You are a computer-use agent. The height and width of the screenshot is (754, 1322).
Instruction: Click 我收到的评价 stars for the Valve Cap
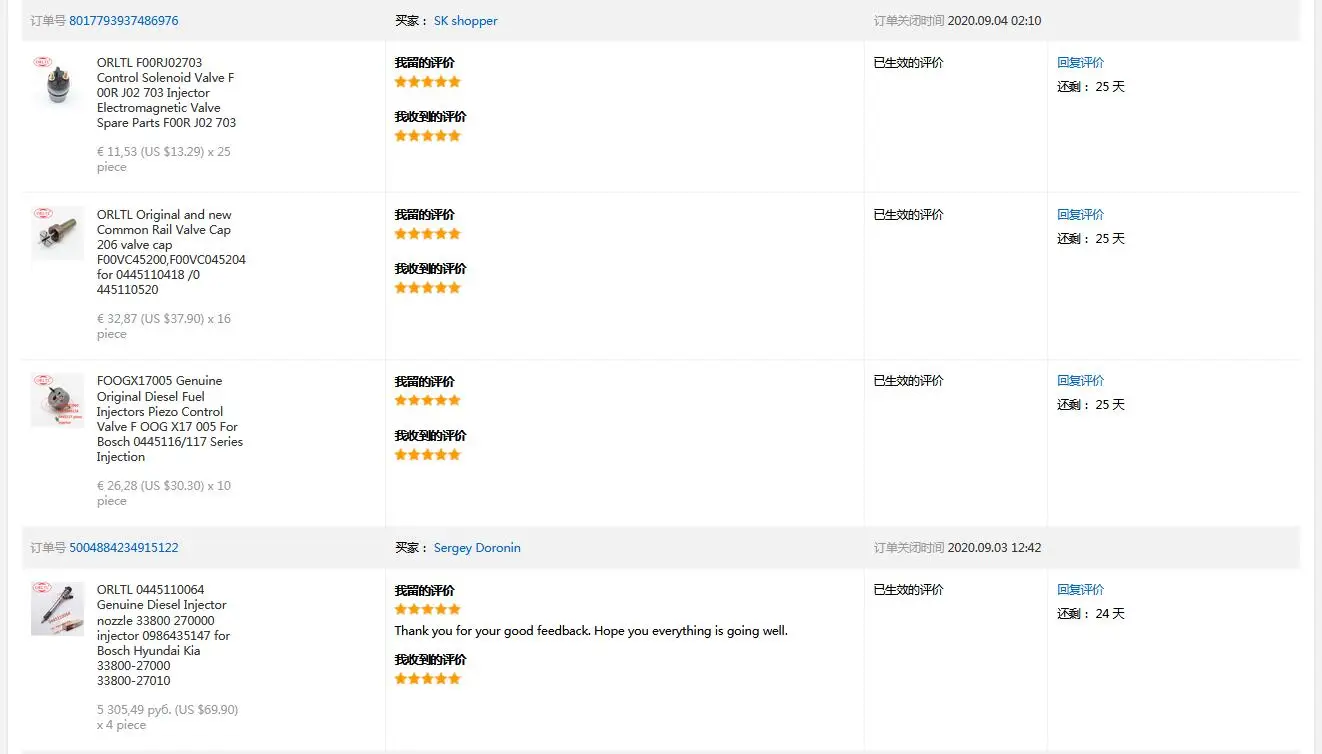point(427,288)
